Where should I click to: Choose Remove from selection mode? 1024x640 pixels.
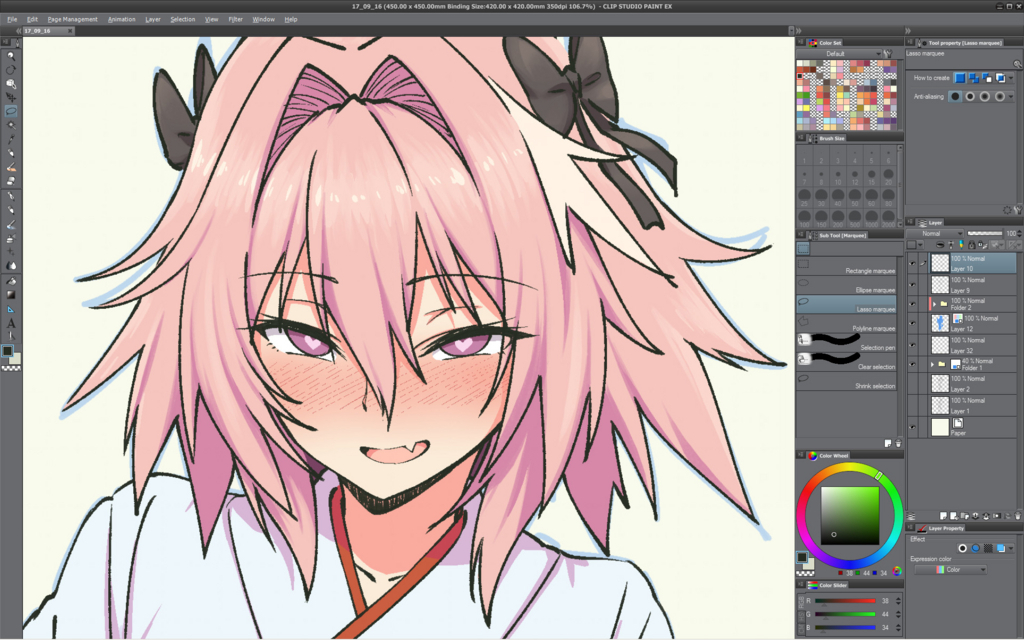(x=987, y=78)
